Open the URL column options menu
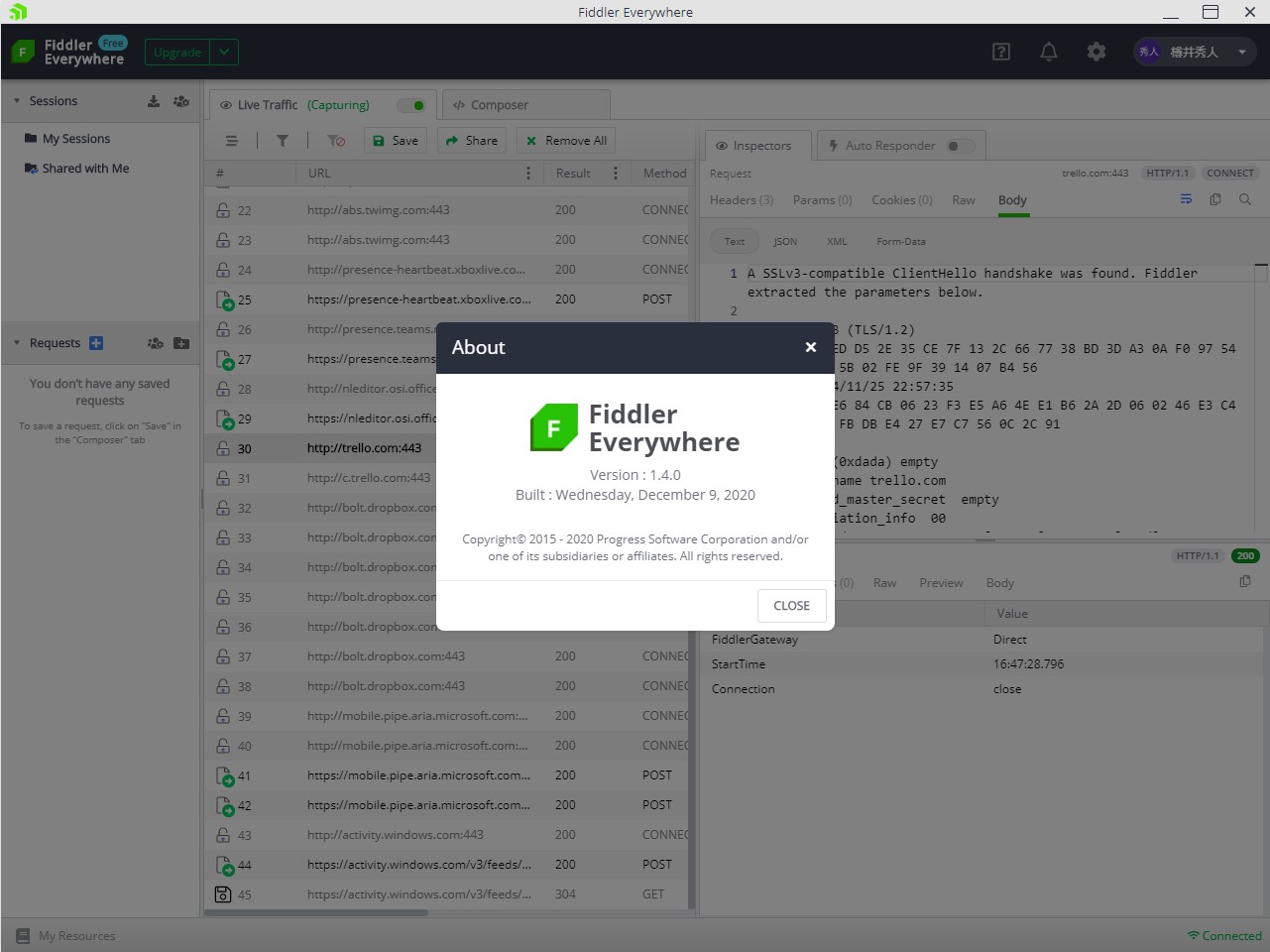1270x952 pixels. (528, 173)
